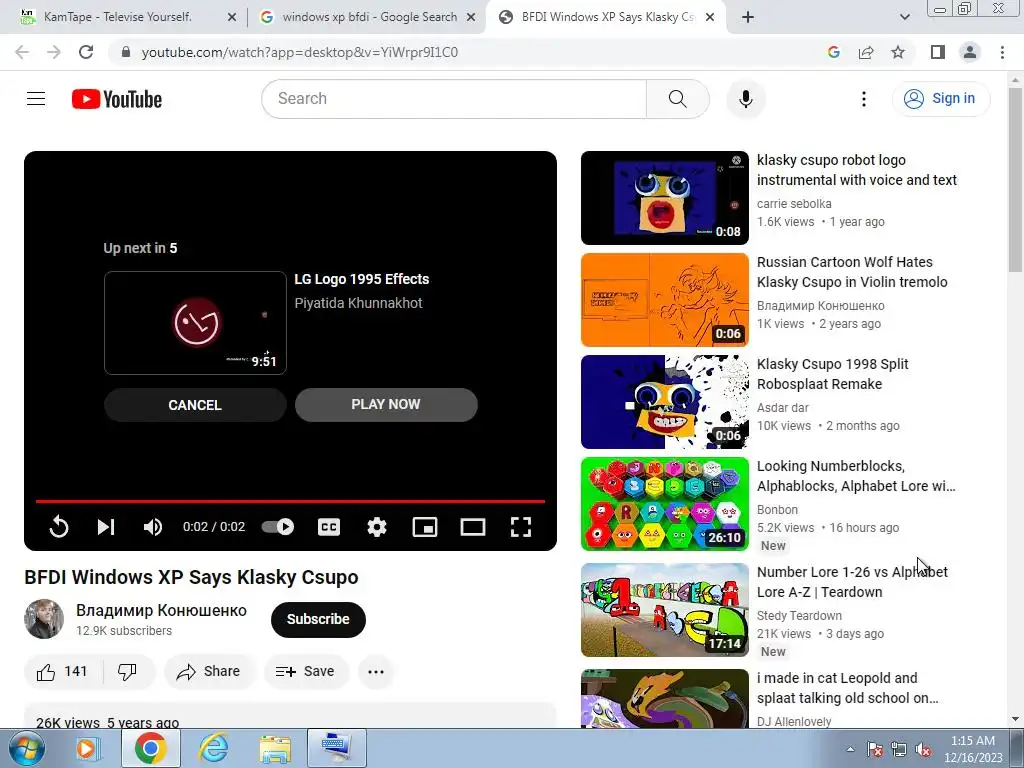Save video to a playlist
Viewport: 1024px width, 768px height.
click(306, 671)
